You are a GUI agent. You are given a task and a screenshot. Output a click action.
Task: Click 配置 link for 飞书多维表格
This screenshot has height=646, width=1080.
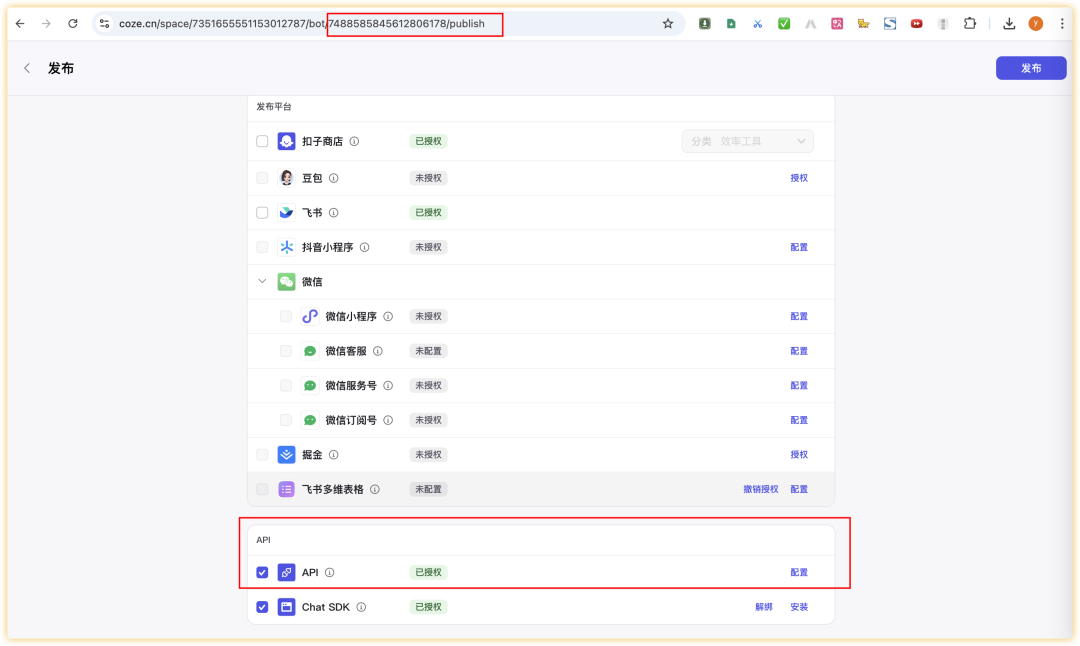799,489
